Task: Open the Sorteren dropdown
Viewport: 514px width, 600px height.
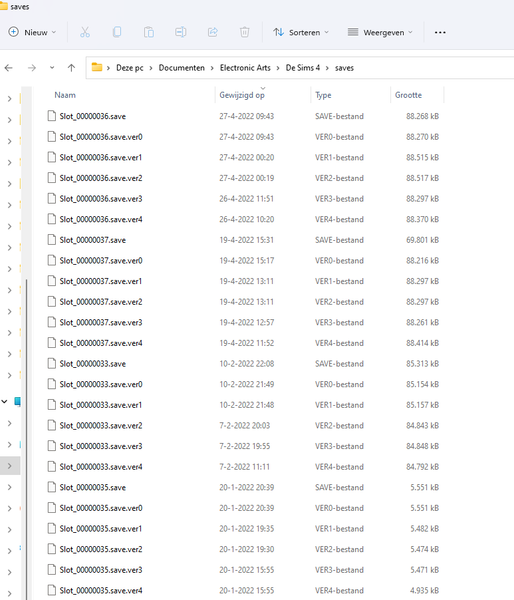Action: click(x=301, y=33)
